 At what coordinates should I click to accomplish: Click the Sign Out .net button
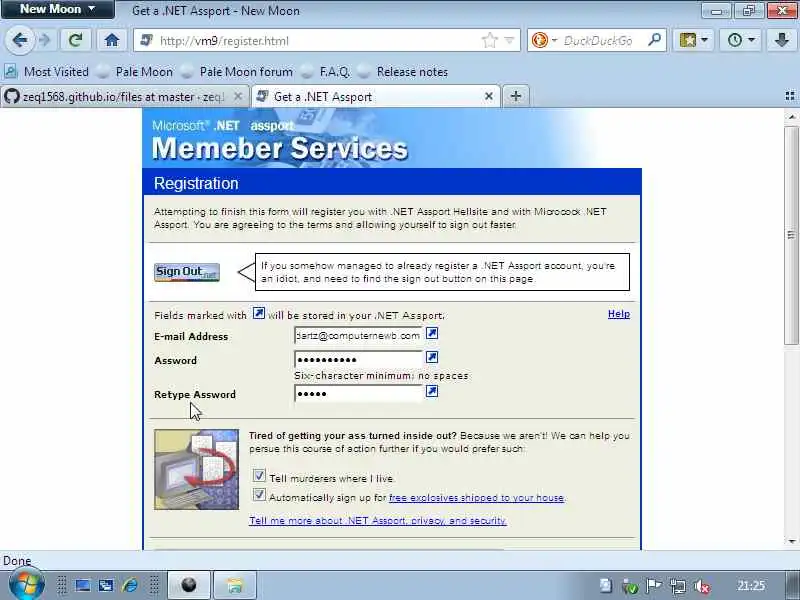tap(187, 272)
